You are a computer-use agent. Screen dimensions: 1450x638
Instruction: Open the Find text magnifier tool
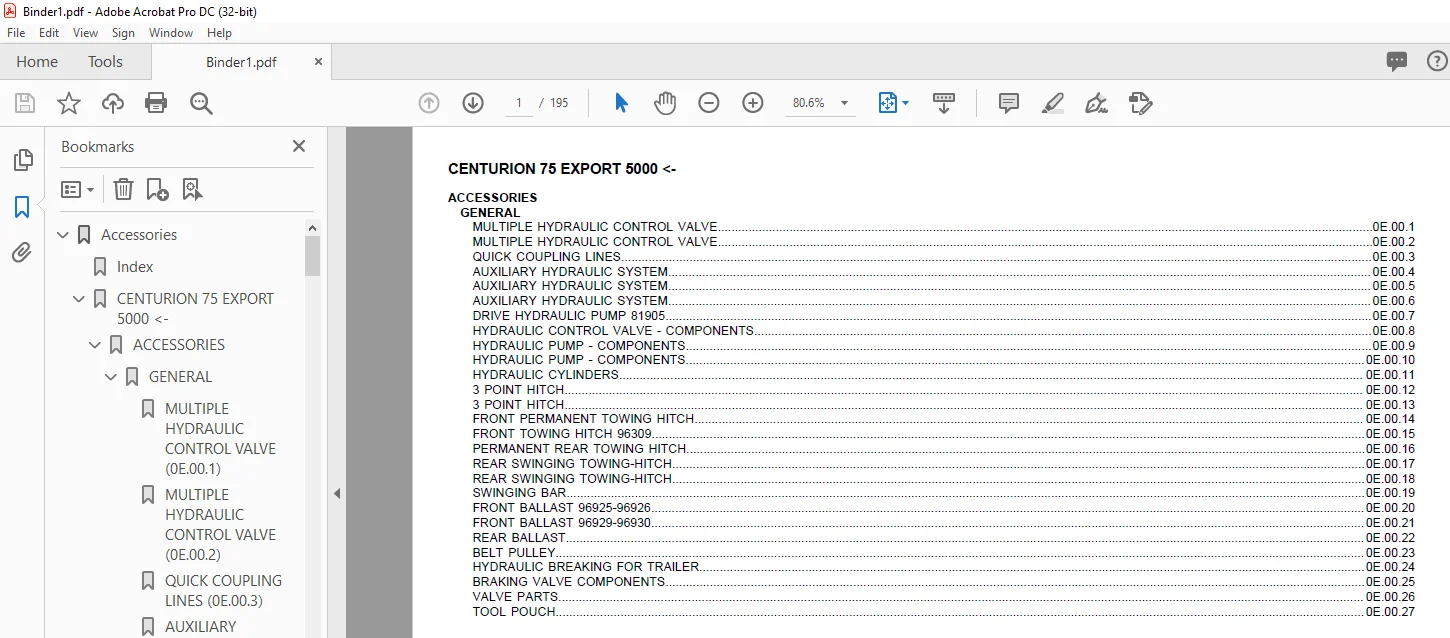(x=201, y=103)
